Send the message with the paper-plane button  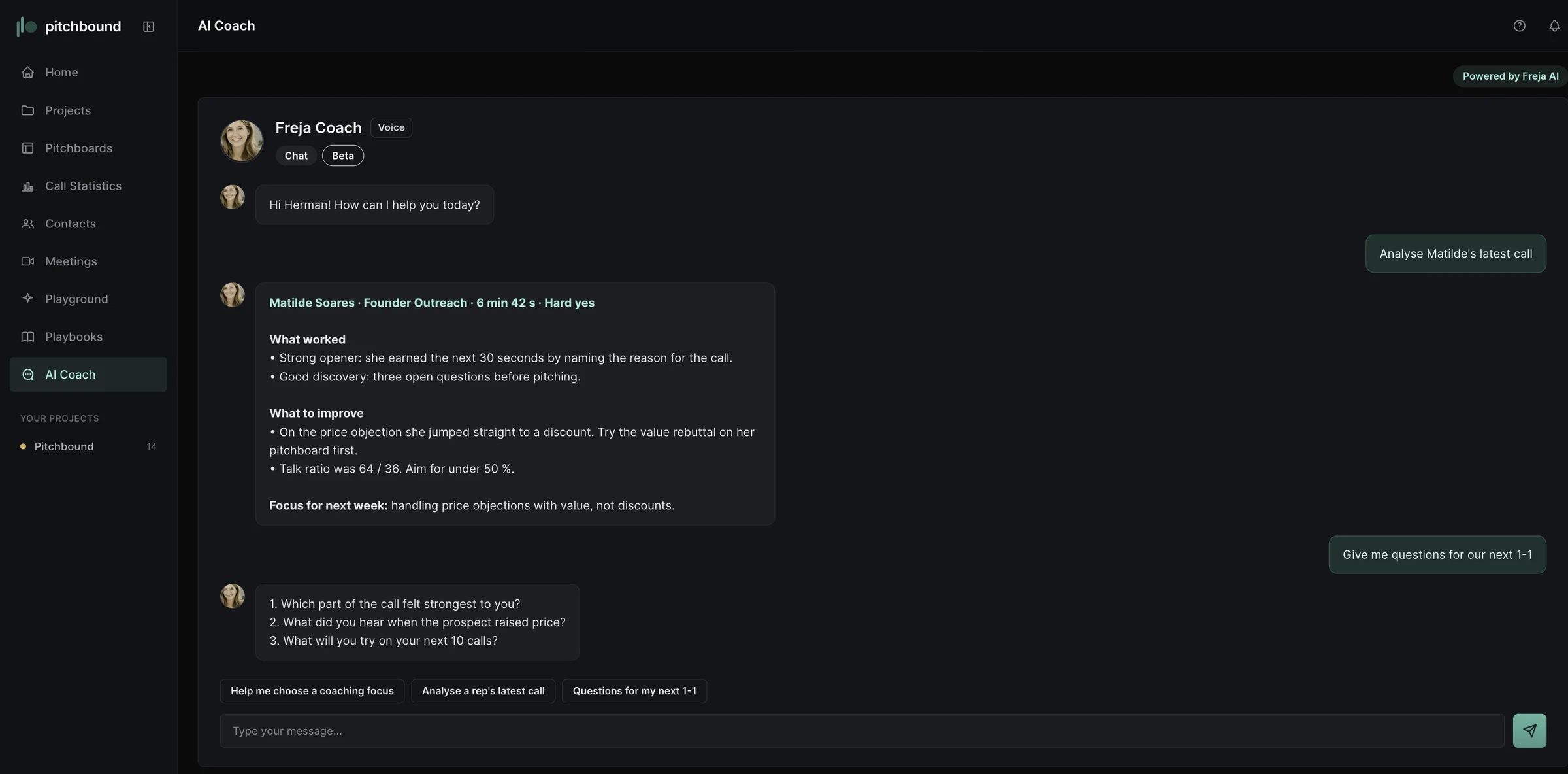tap(1529, 731)
